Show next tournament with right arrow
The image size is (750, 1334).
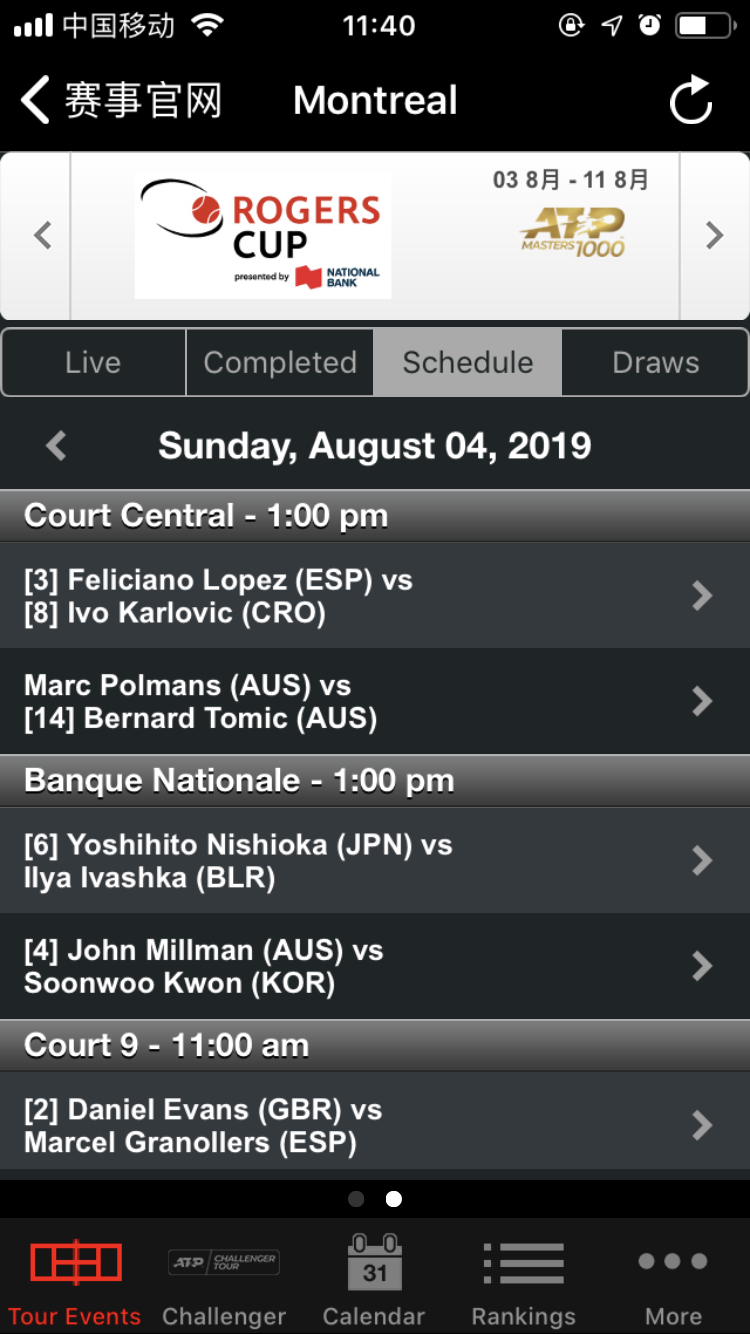[x=714, y=236]
